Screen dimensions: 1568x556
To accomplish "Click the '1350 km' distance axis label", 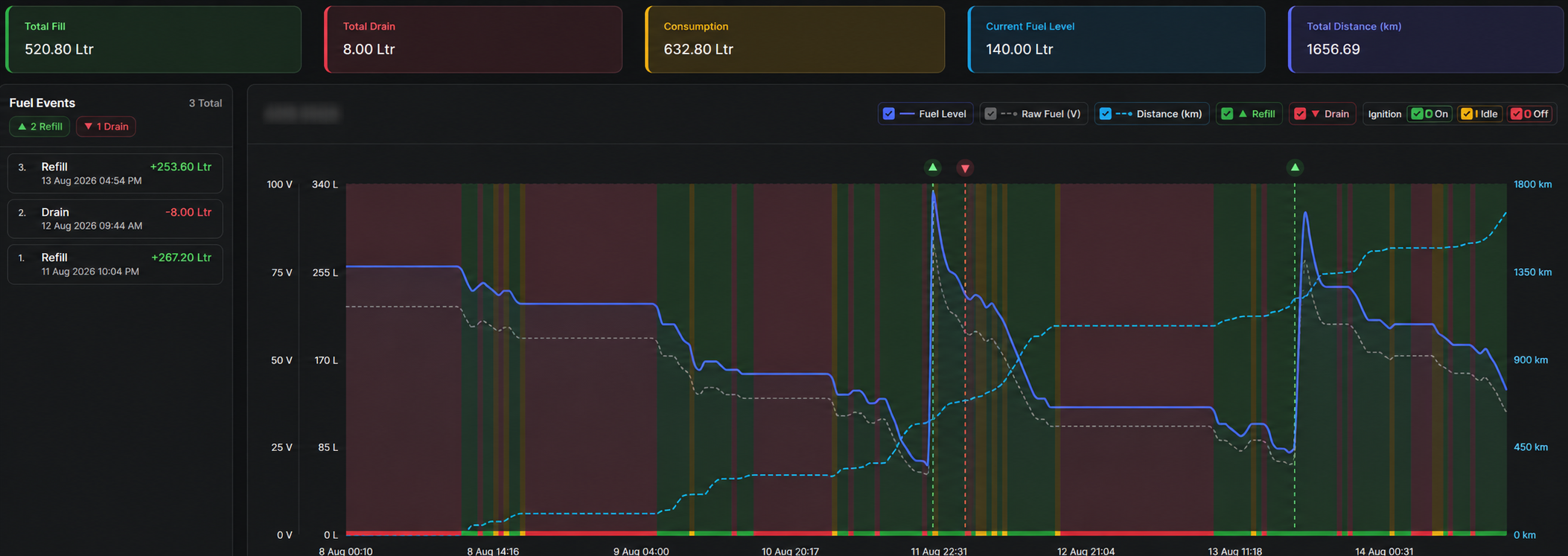I will [1533, 272].
